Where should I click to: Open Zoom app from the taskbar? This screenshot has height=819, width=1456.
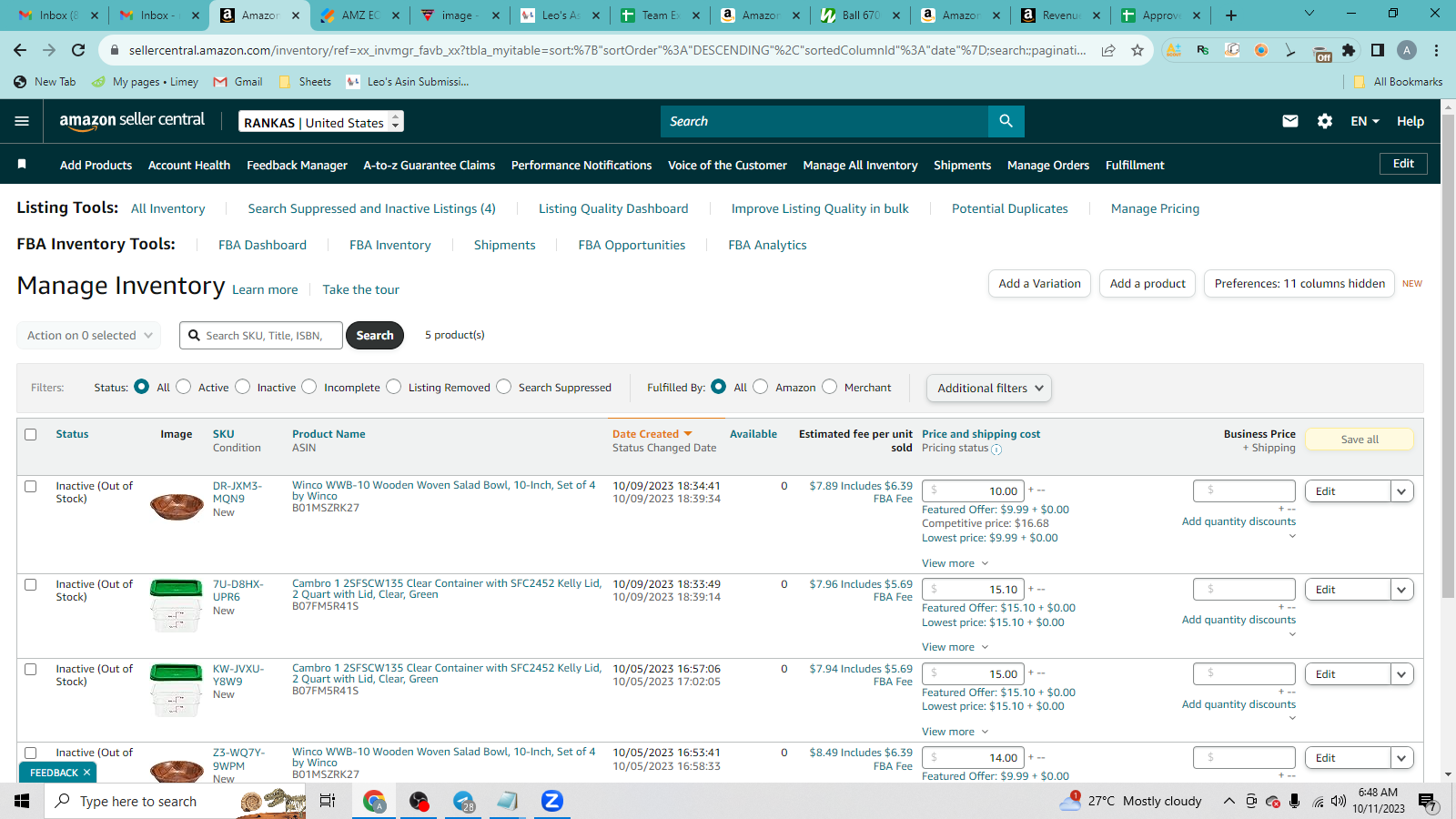click(551, 801)
